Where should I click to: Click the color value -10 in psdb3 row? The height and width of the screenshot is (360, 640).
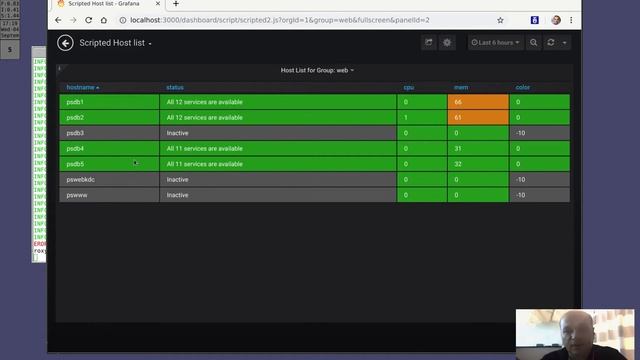(540, 133)
